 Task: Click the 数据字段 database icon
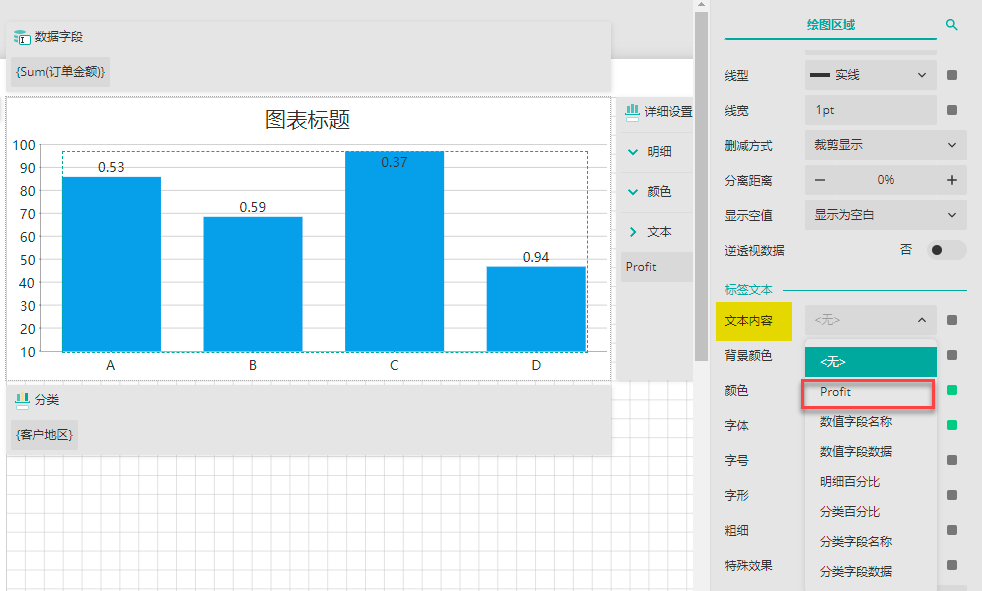click(22, 37)
